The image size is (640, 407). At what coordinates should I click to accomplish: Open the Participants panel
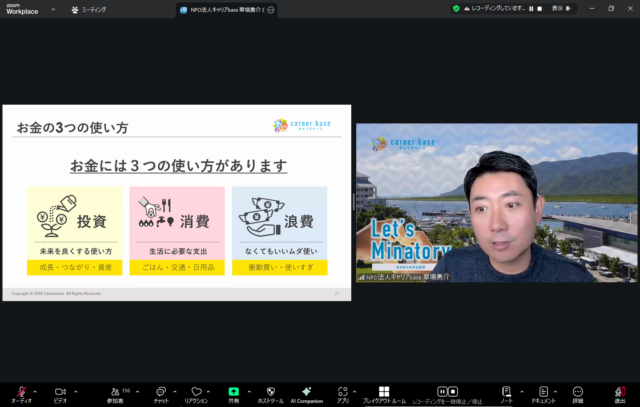(x=113, y=392)
